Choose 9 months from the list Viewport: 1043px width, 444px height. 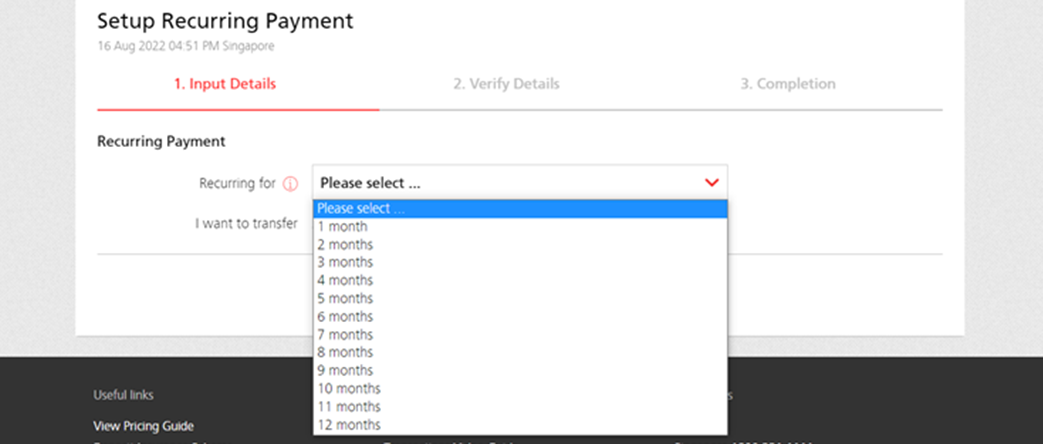(345, 370)
